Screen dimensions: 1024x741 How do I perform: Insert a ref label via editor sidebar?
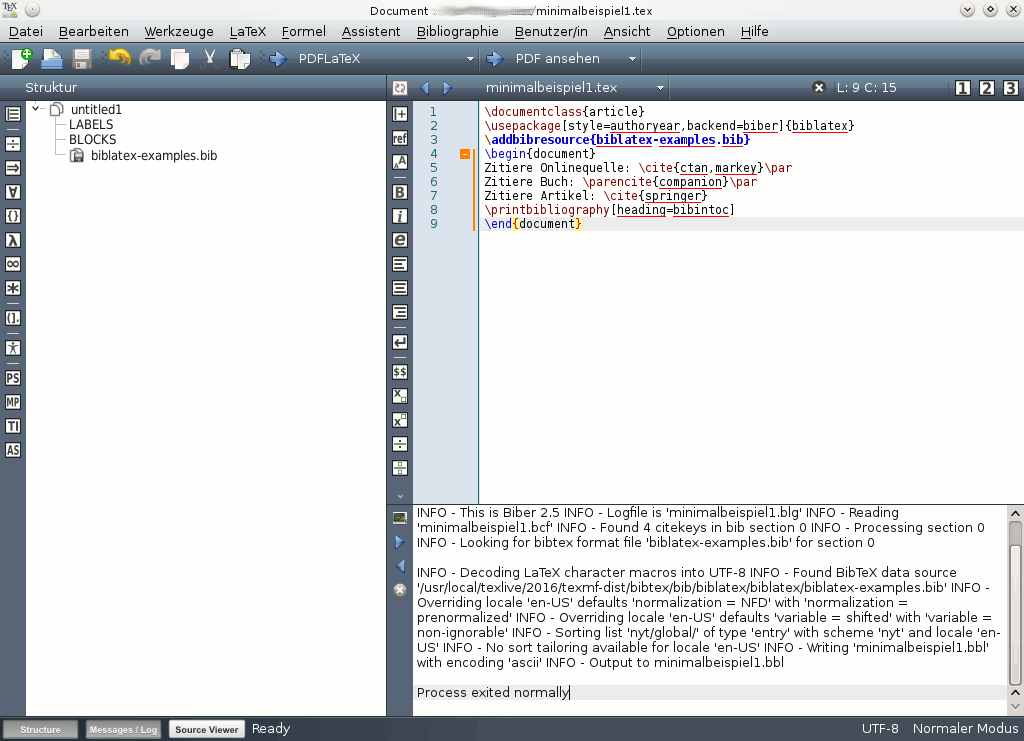pos(400,138)
